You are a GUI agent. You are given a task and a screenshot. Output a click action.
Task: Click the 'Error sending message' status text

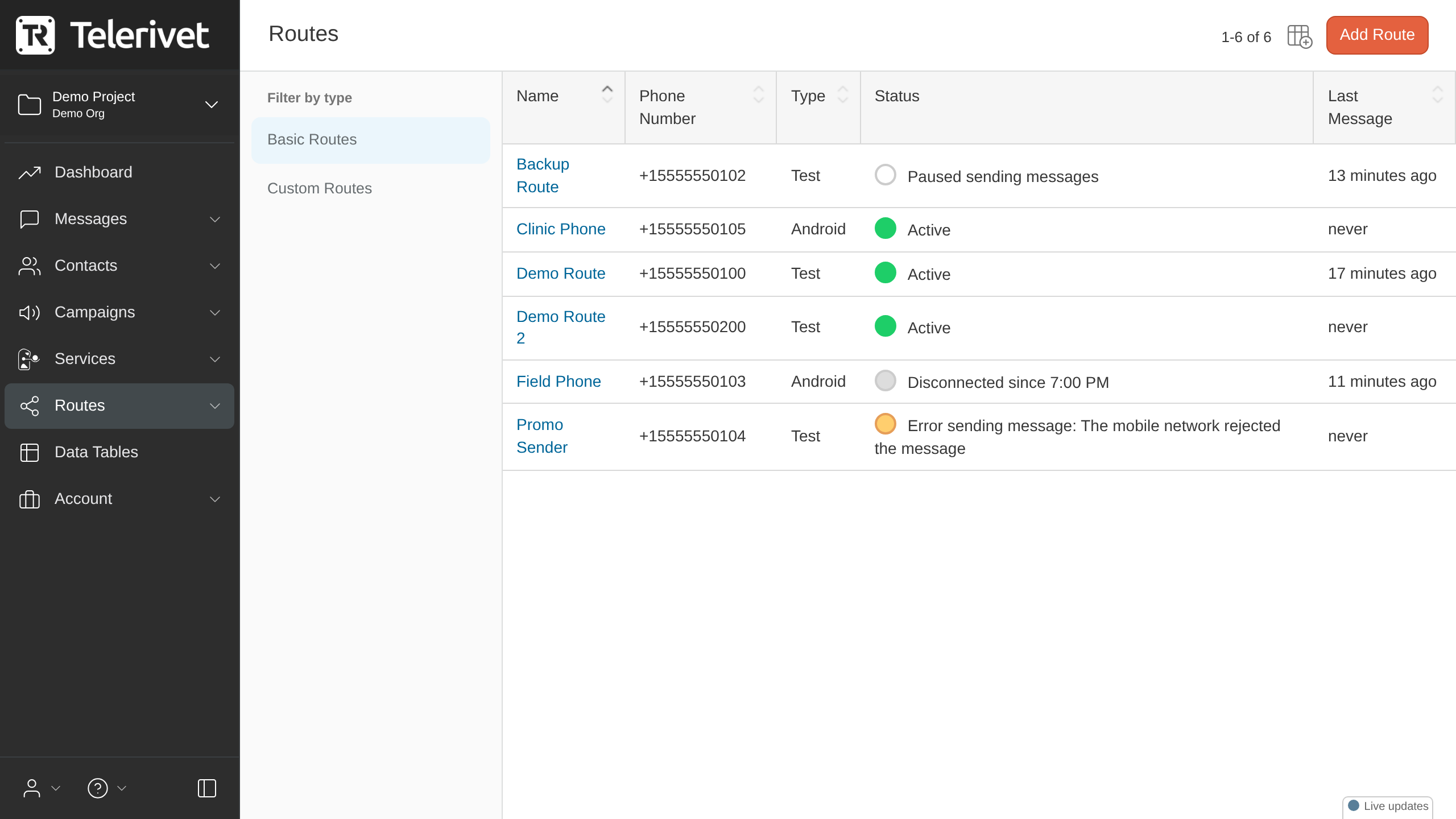pyautogui.click(x=1077, y=437)
